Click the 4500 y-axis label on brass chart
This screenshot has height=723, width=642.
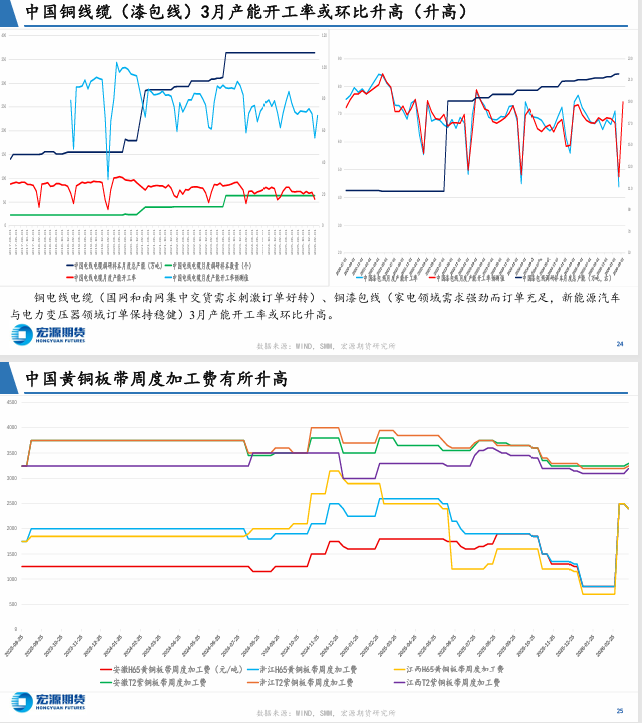(x=12, y=402)
